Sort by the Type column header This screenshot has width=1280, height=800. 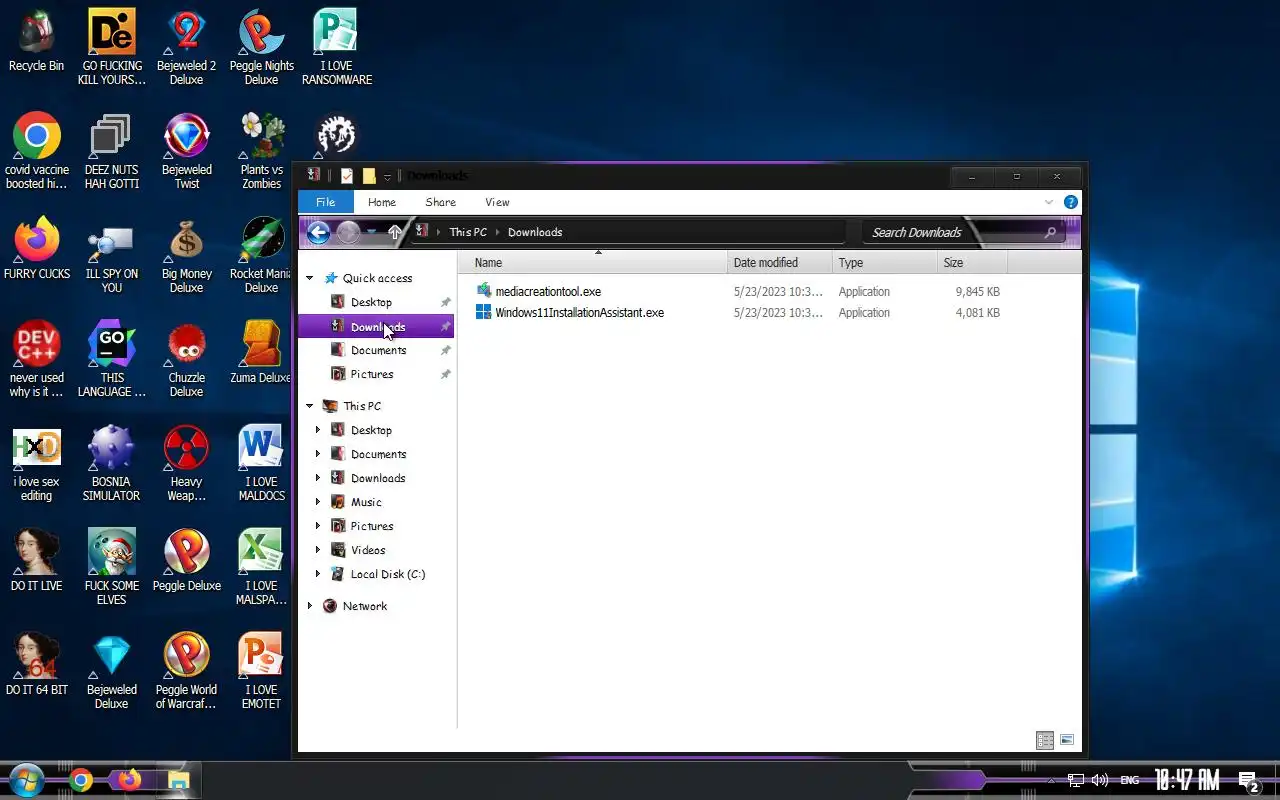click(x=885, y=263)
